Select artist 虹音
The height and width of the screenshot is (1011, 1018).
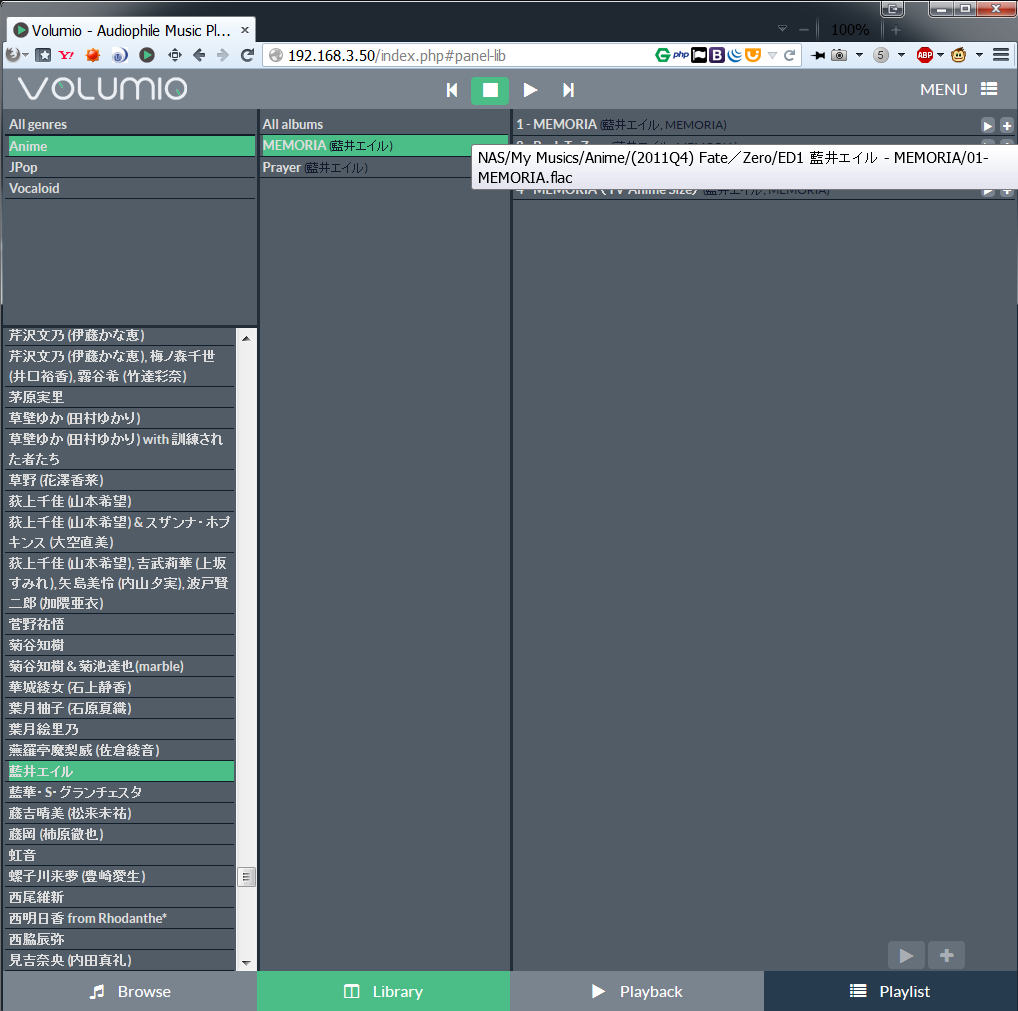click(120, 855)
